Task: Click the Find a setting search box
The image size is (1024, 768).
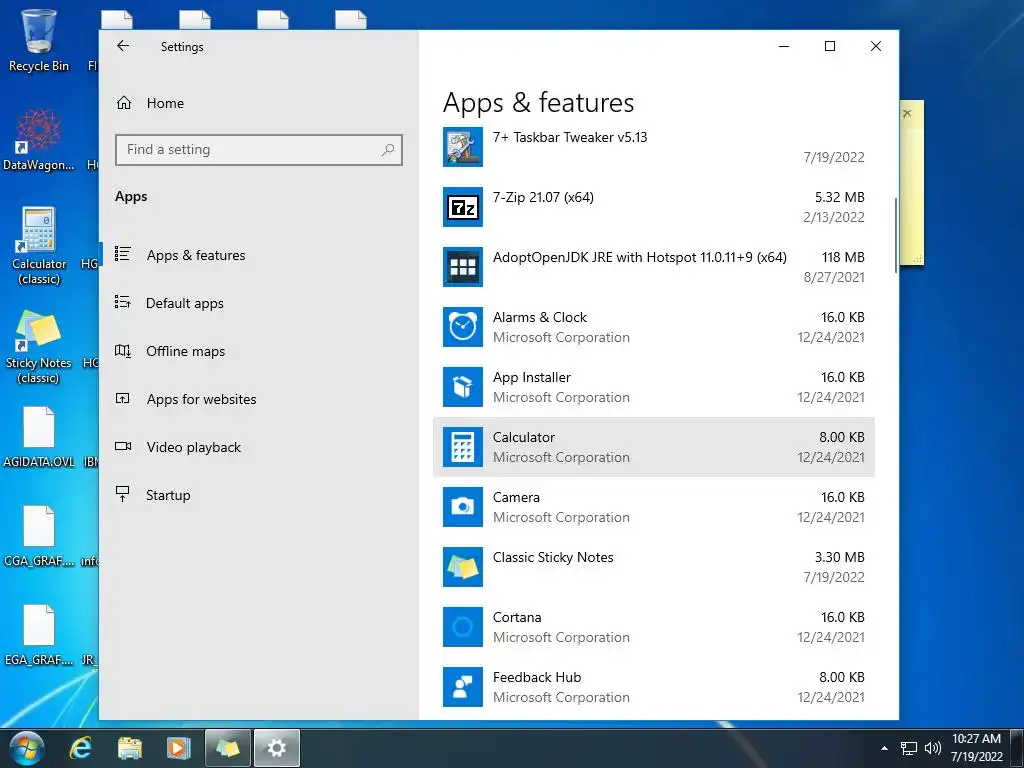Action: click(259, 150)
